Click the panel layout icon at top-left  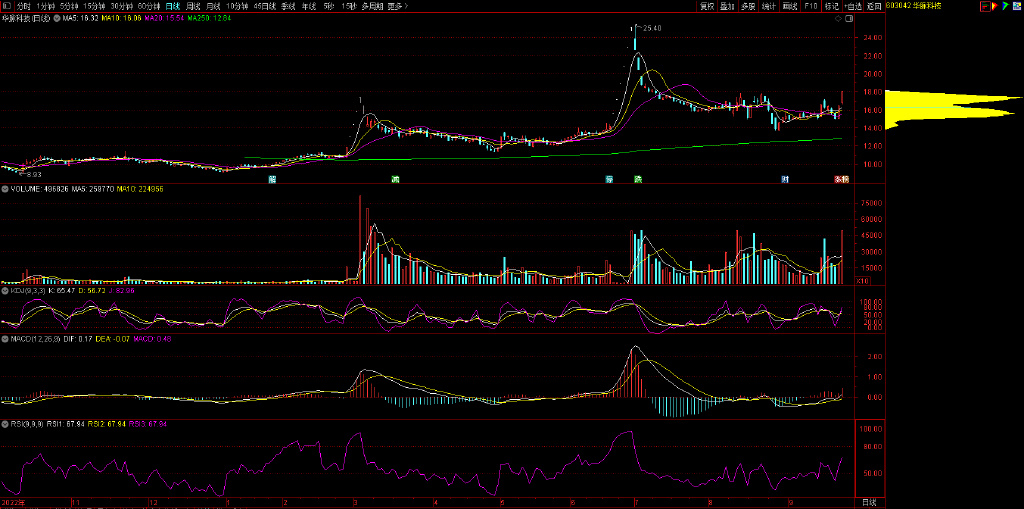(7, 6)
